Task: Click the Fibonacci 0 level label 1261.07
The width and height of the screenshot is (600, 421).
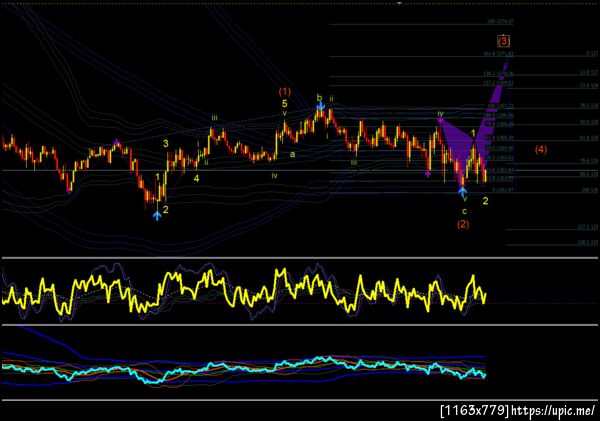Action: click(502, 189)
